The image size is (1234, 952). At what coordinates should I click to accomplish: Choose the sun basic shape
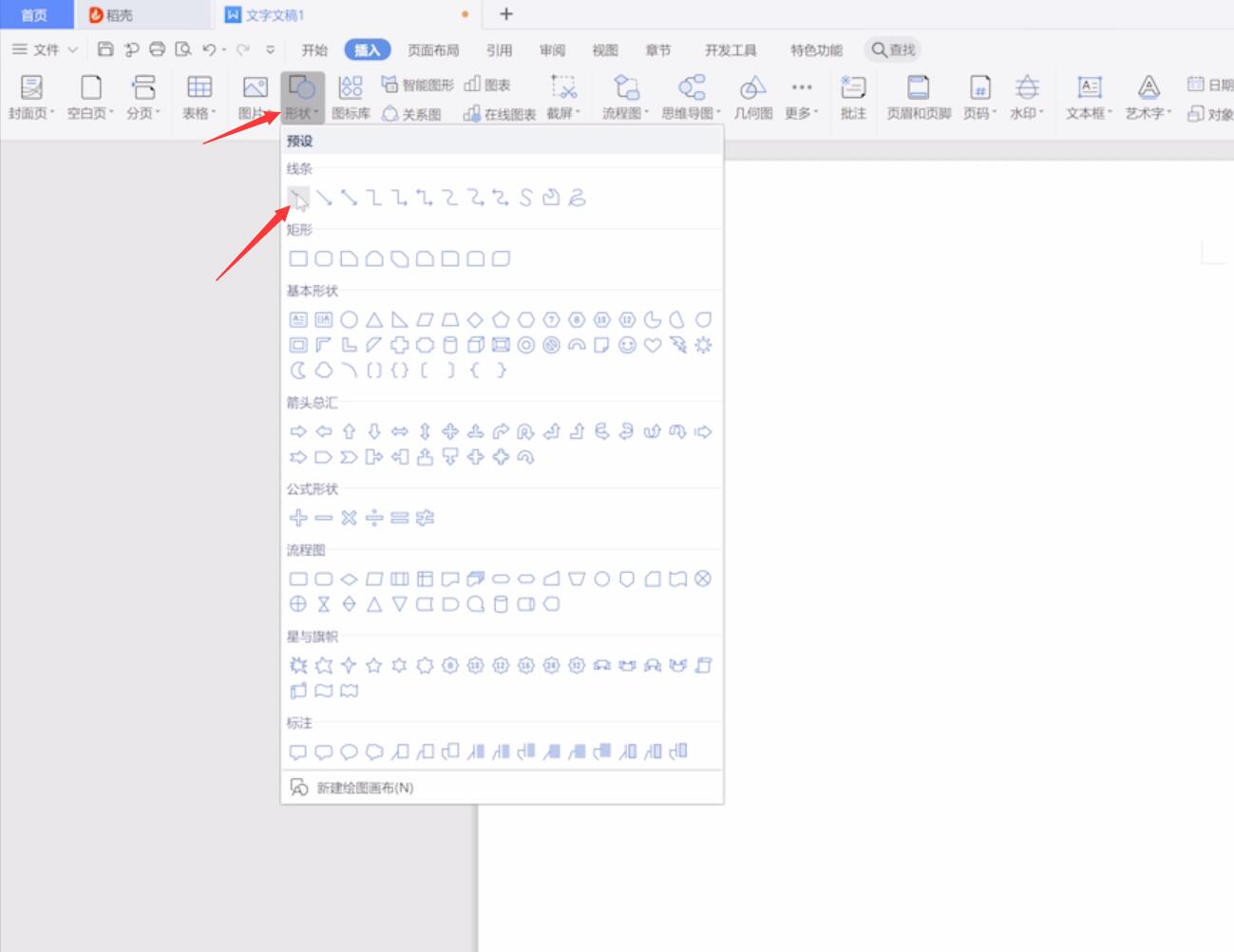[x=703, y=345]
